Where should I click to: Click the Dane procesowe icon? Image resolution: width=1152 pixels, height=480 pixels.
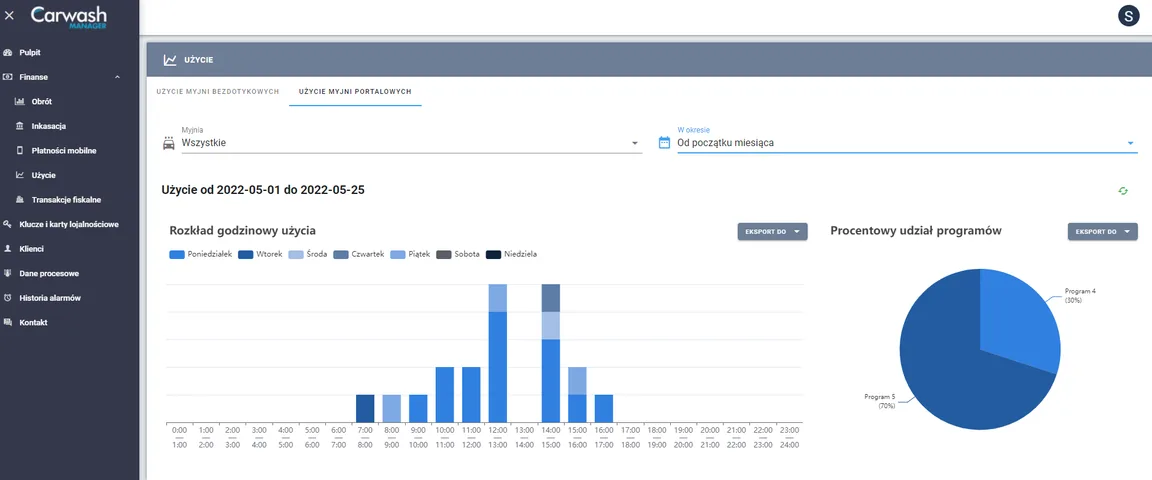(7, 273)
